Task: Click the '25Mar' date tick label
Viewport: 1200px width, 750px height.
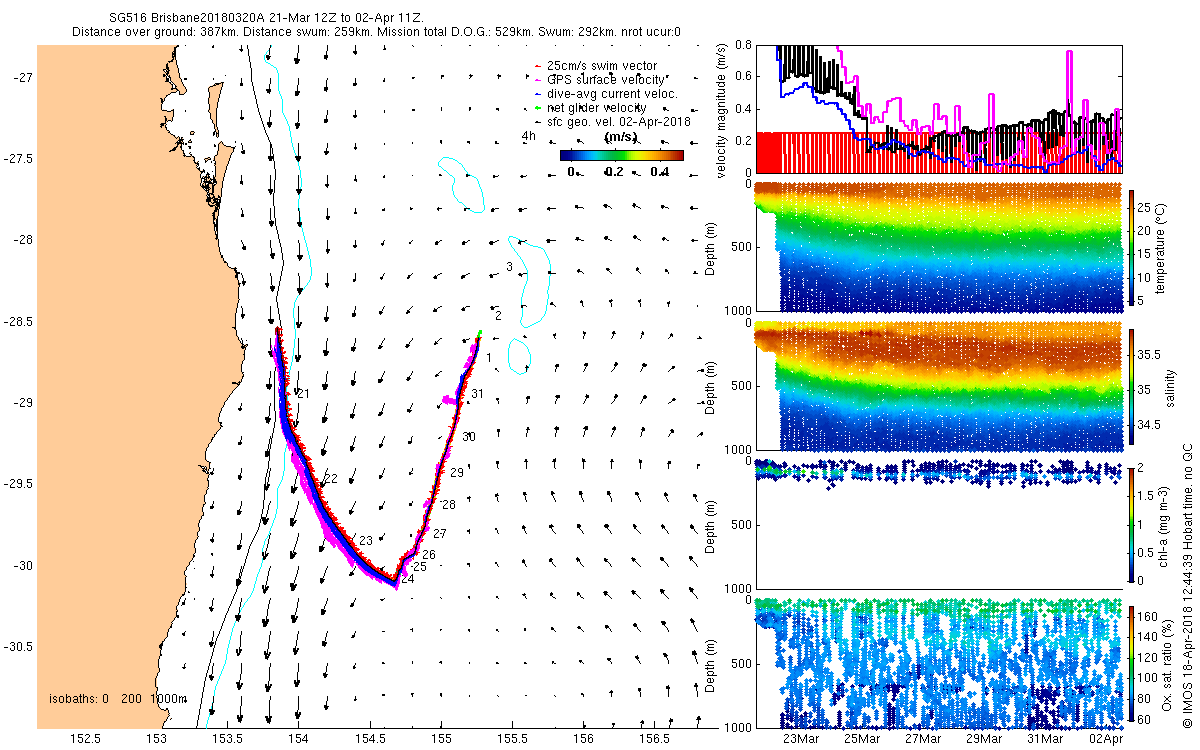Action: [x=862, y=739]
